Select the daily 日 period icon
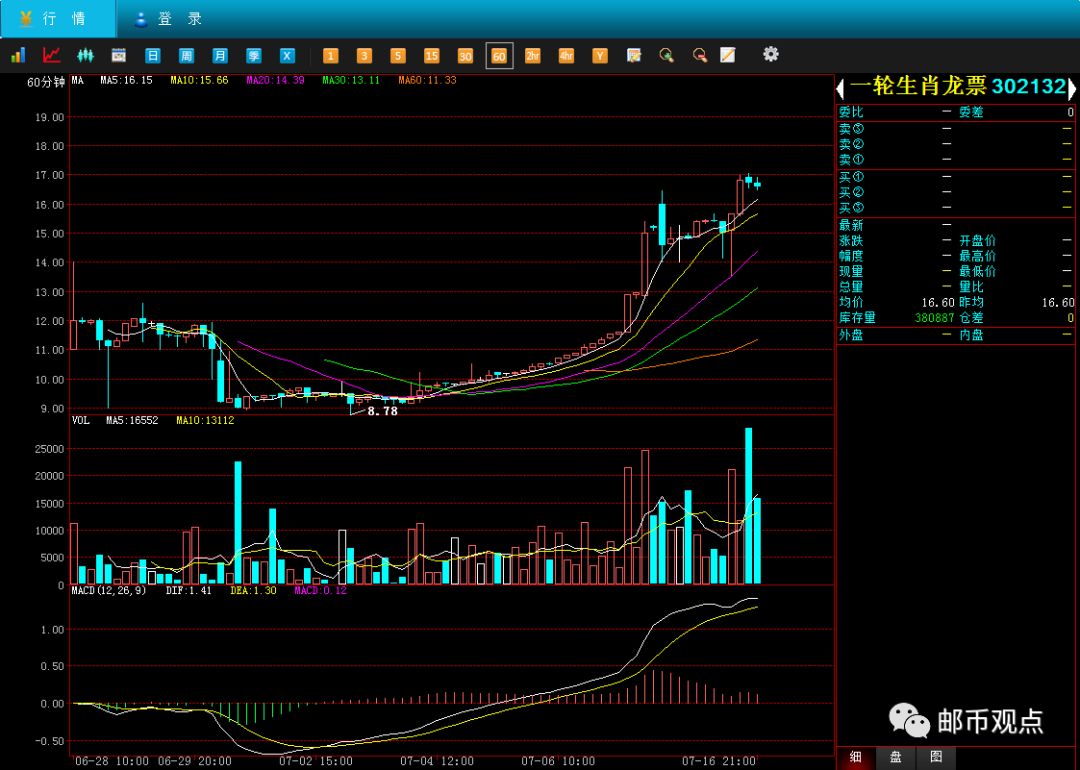This screenshot has width=1080, height=770. point(153,56)
